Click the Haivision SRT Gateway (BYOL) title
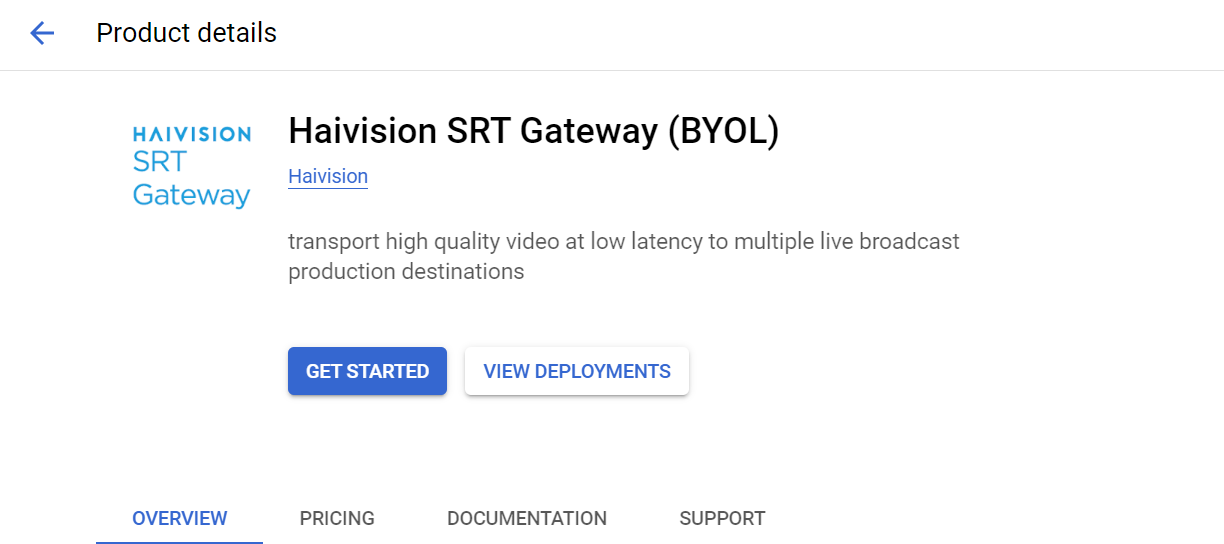 click(x=533, y=131)
